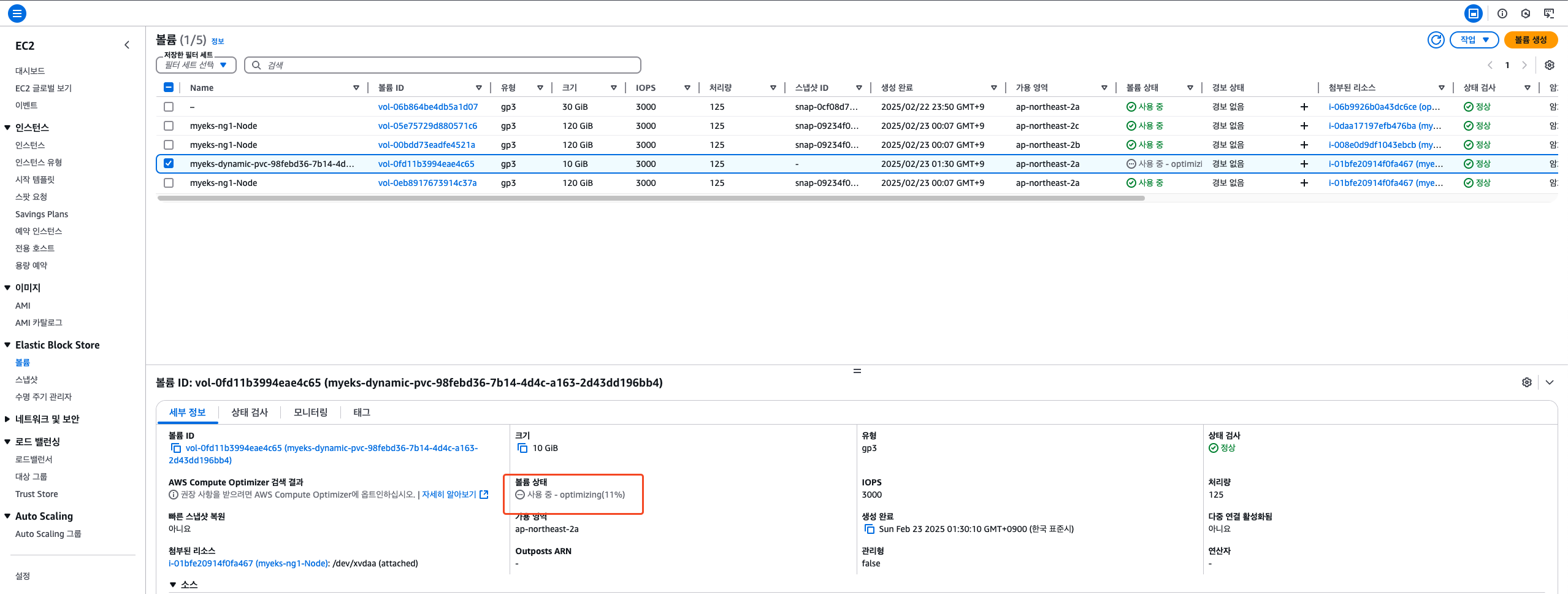The width and height of the screenshot is (1568, 594).
Task: Click the 볼륨 생성 button
Action: tap(1531, 40)
